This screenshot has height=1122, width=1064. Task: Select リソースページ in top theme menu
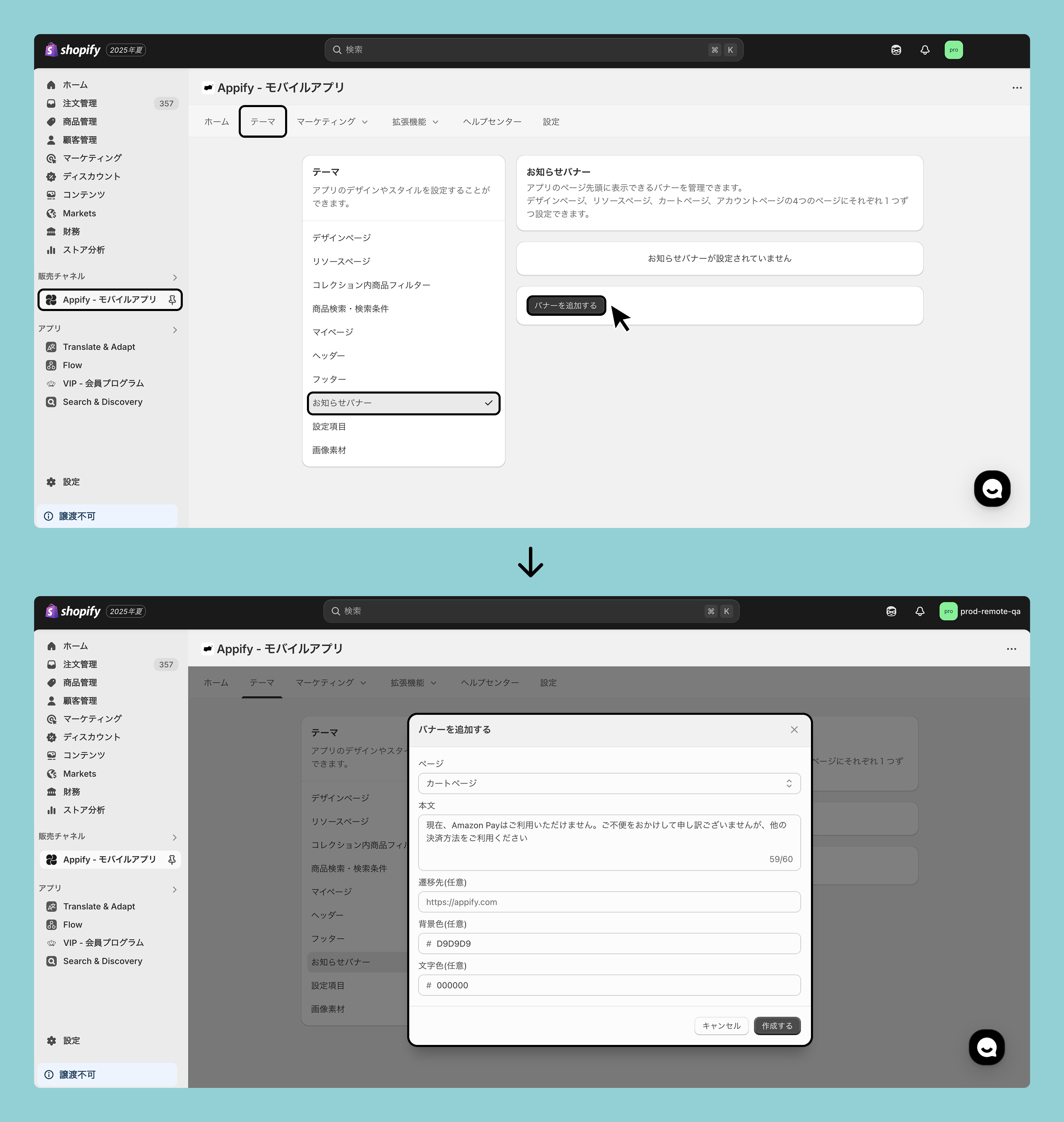point(403,262)
